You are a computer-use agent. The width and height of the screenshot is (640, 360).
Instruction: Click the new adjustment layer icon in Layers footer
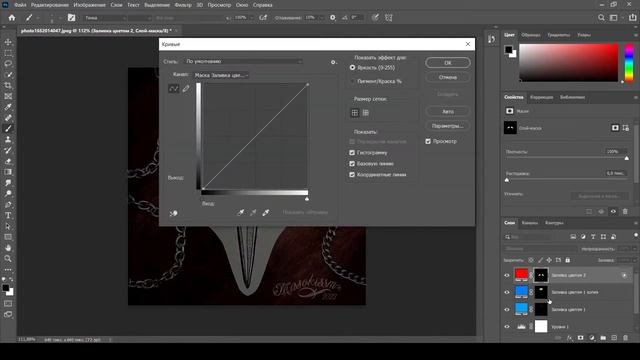click(x=592, y=338)
